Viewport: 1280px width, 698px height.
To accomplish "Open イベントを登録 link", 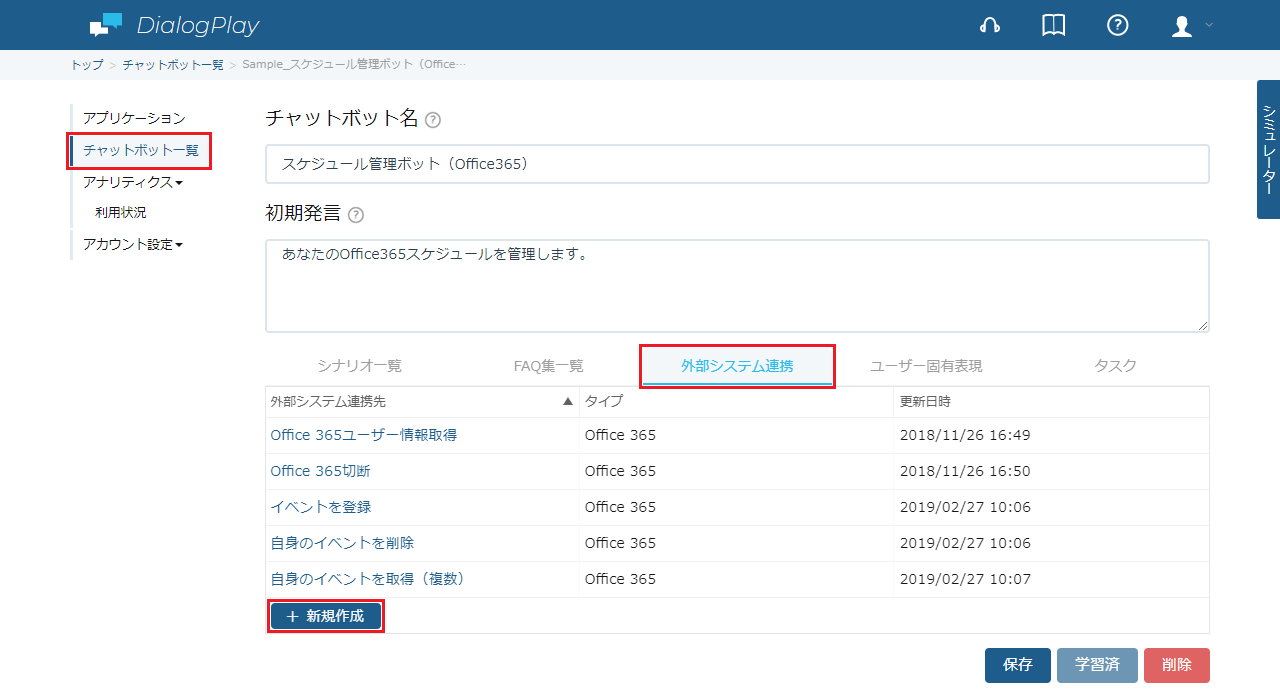I will click(321, 507).
